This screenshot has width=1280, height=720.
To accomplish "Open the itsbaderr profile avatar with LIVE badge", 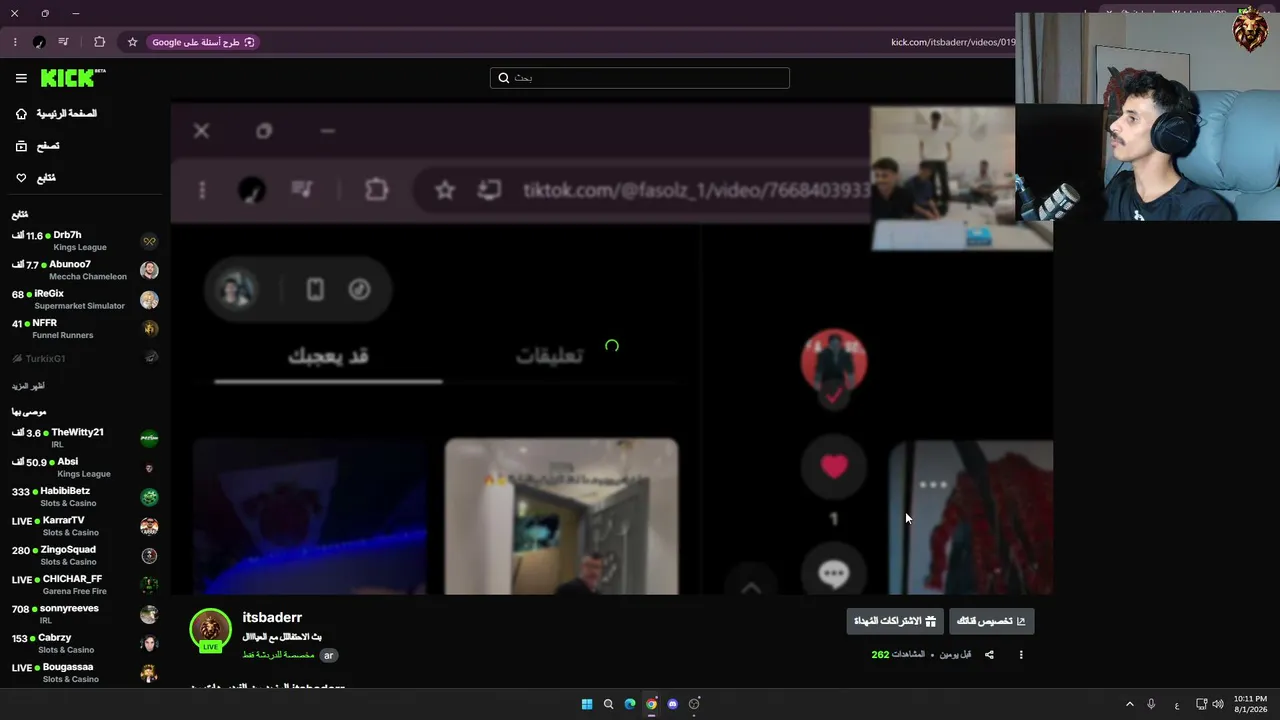I will (x=210, y=630).
